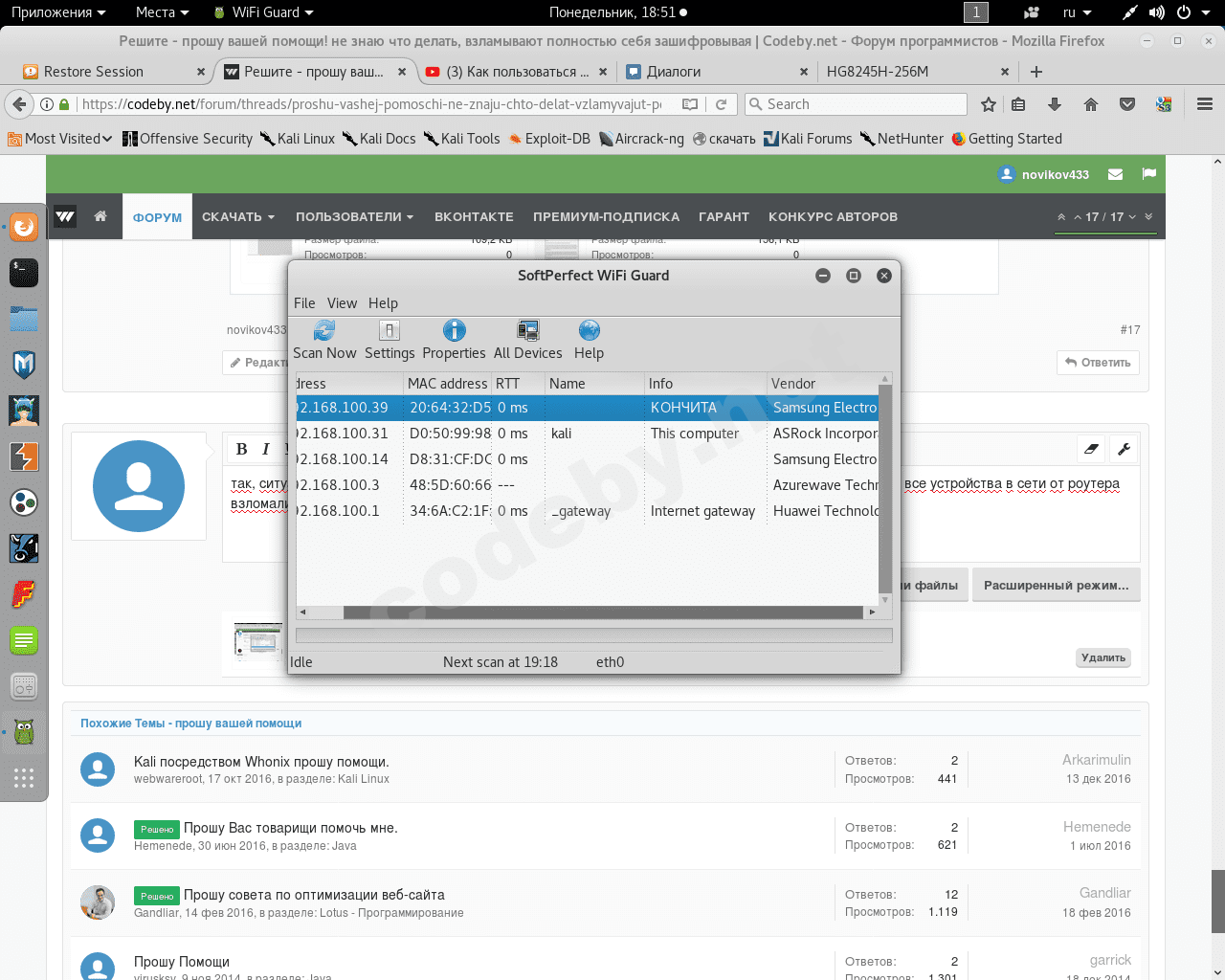
Task: Go to forum home icon in navbar
Action: [100, 216]
